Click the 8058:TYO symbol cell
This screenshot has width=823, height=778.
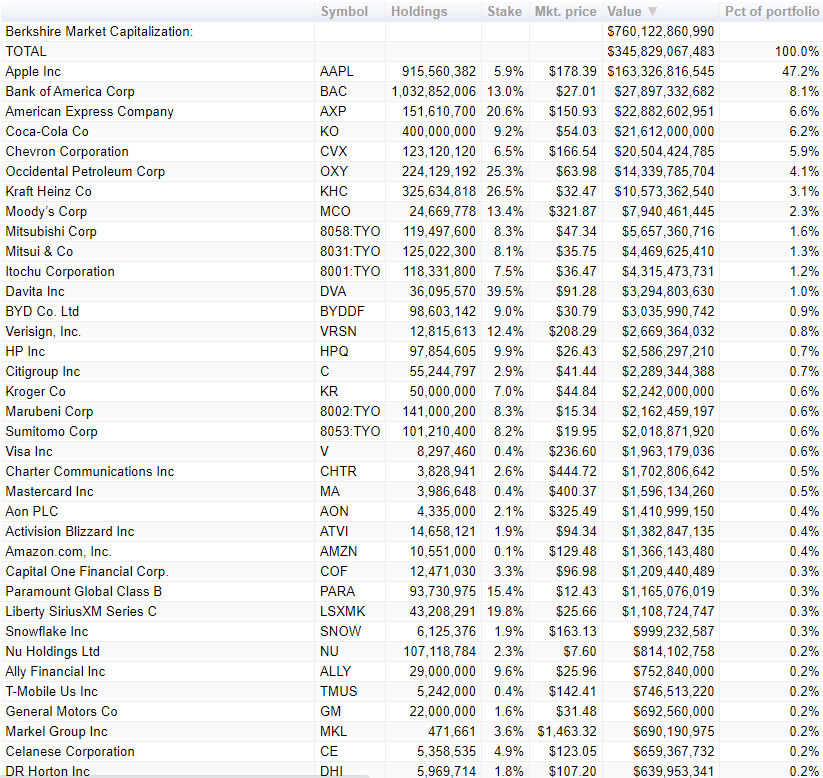[350, 231]
